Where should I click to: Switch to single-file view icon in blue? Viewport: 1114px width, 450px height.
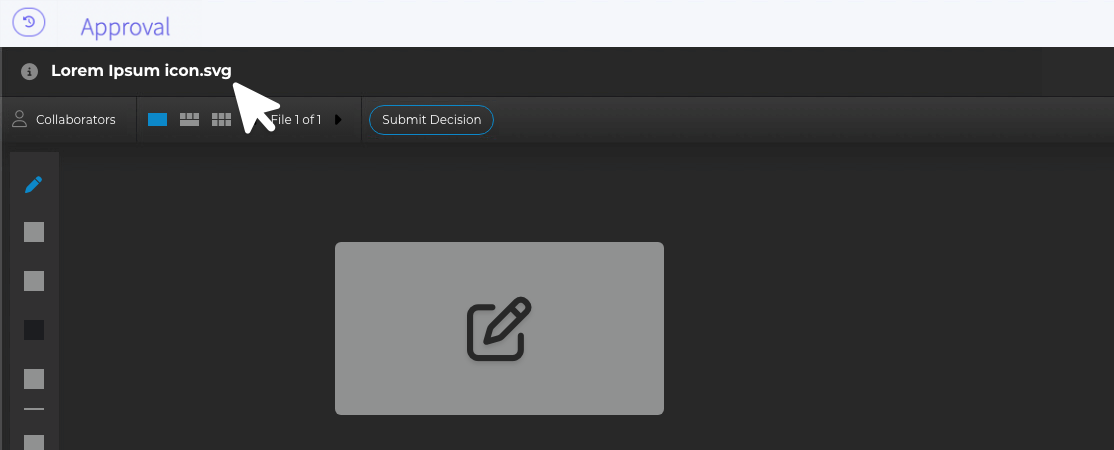(158, 119)
